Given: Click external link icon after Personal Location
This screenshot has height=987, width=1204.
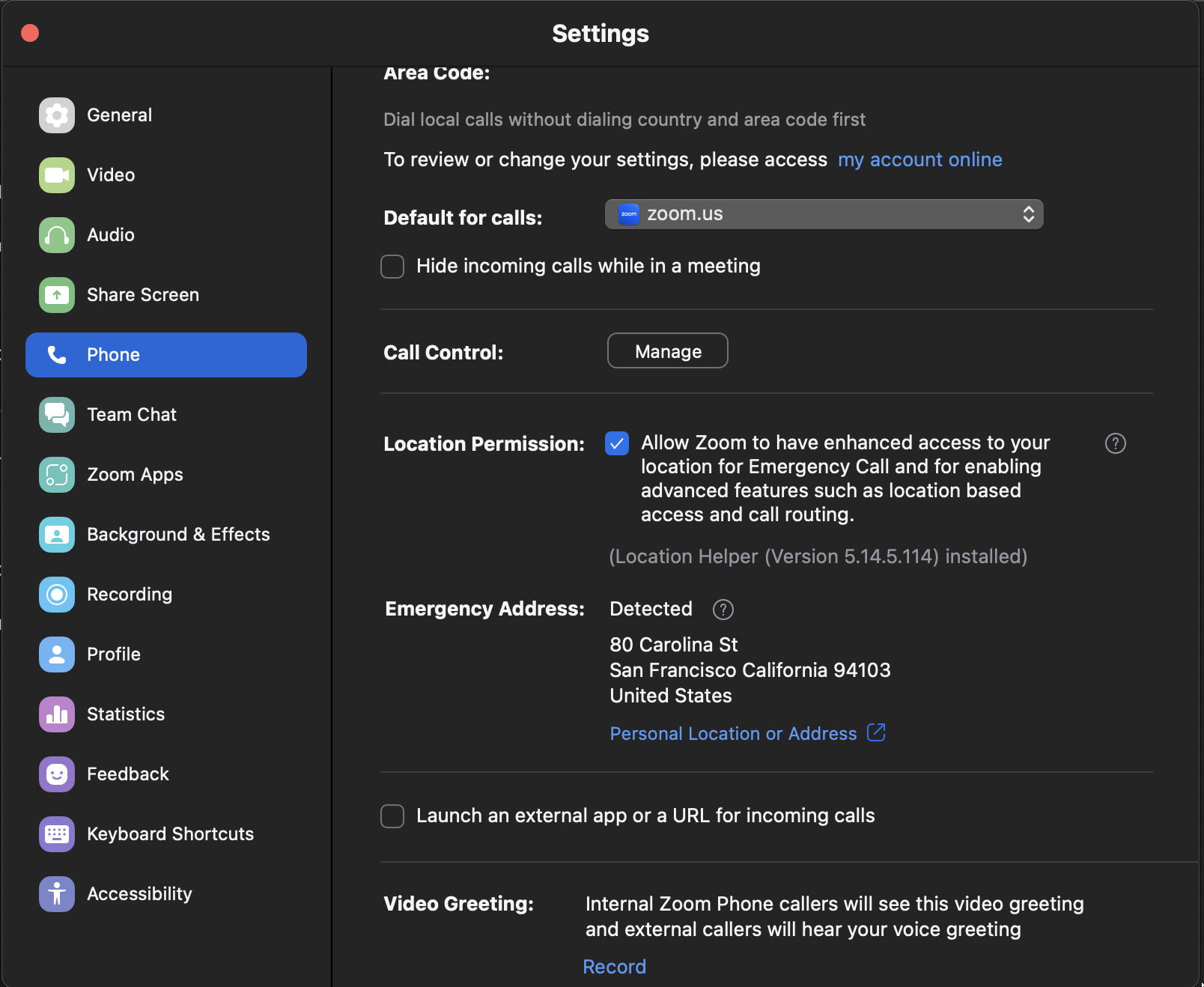Looking at the screenshot, I should click(x=876, y=732).
